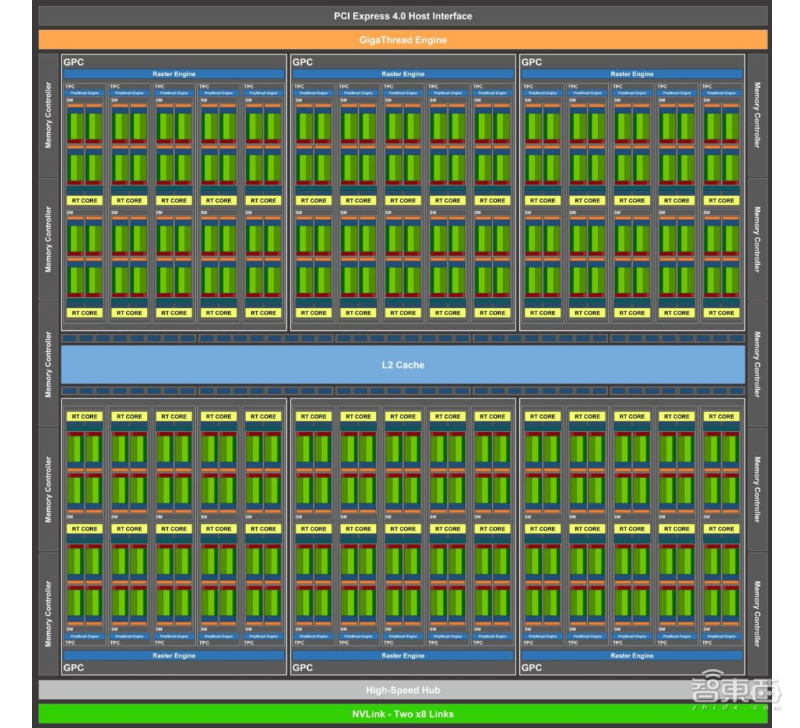800x728 pixels.
Task: Click Raster Engine in the upper-right GPC
Action: point(632,74)
